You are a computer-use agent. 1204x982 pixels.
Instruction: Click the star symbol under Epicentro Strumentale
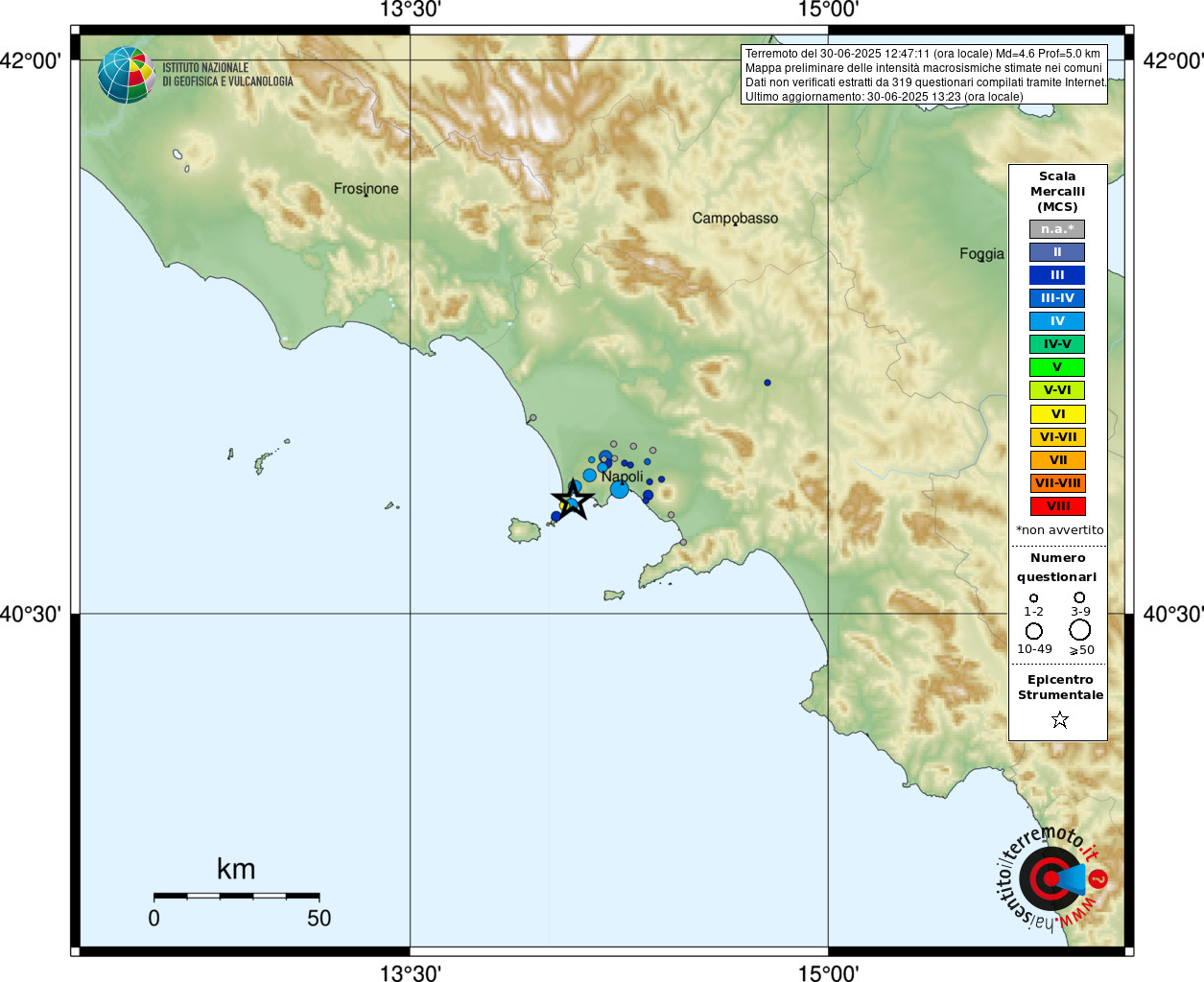click(1059, 719)
